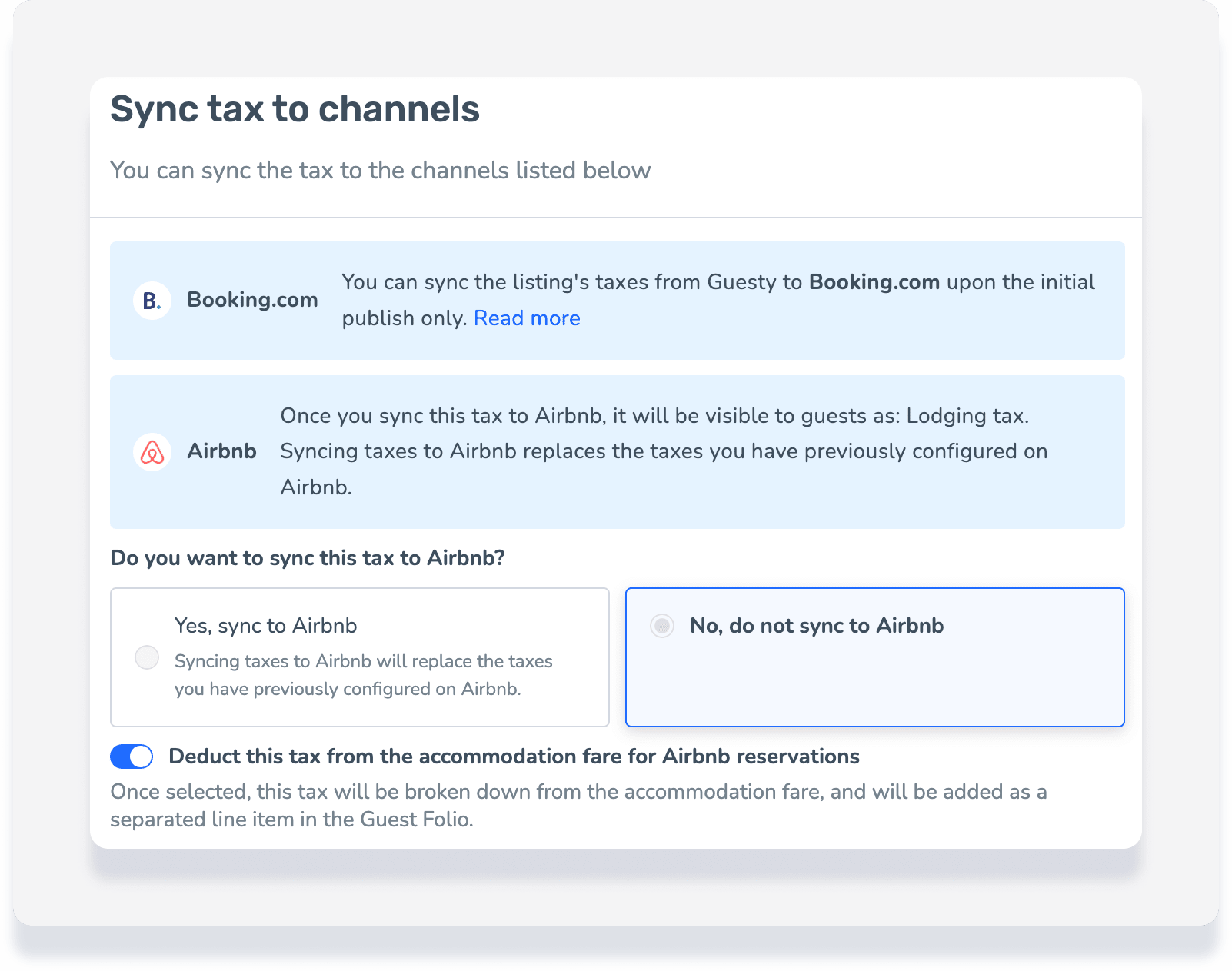This screenshot has height=971, width=1232.
Task: Toggle the Deduct this tax from accommodation fare switch
Action: coord(132,757)
